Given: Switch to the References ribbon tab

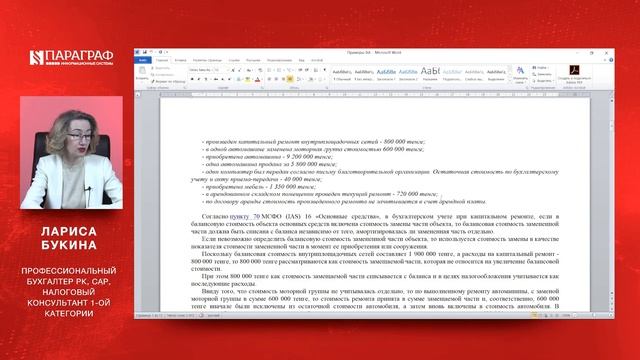Looking at the screenshot, I should pyautogui.click(x=234, y=60).
